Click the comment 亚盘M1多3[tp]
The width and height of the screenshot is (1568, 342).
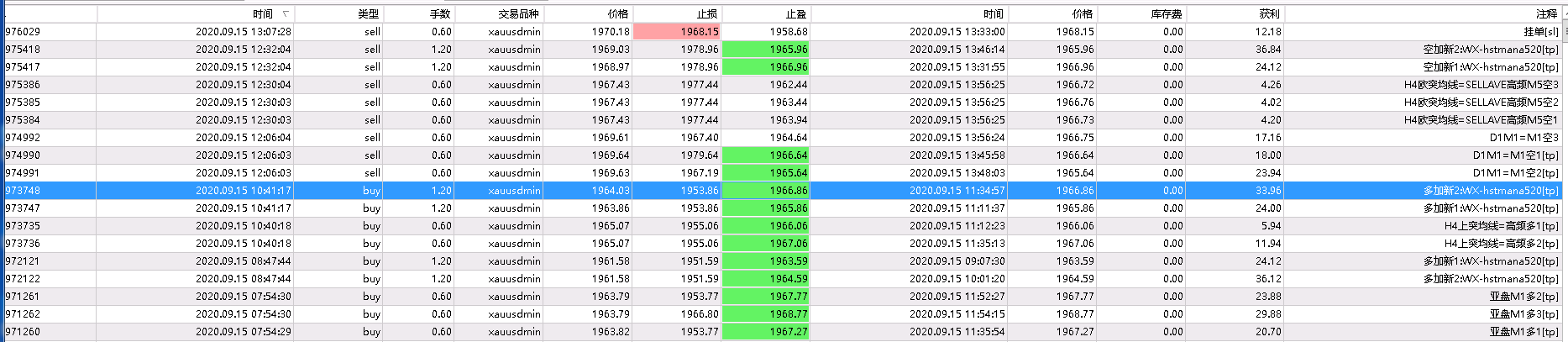(x=1524, y=313)
